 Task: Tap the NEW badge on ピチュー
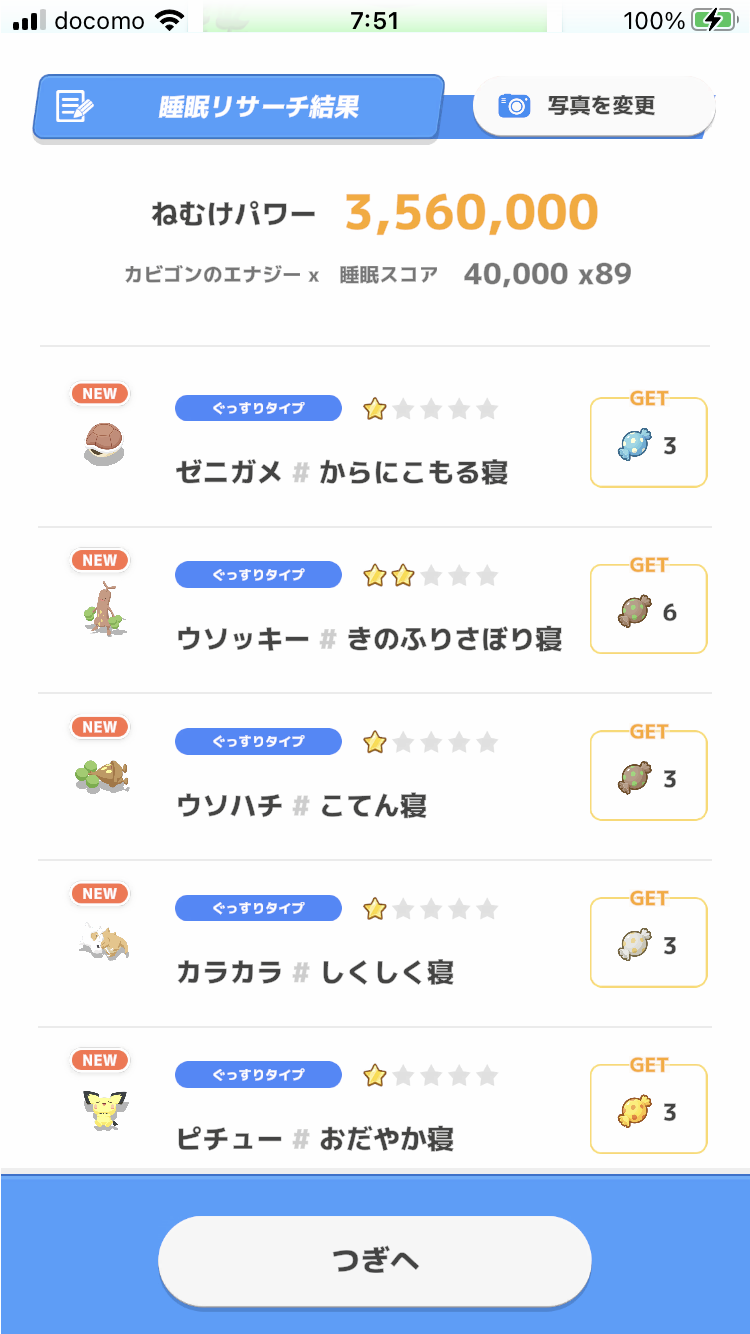click(99, 1060)
